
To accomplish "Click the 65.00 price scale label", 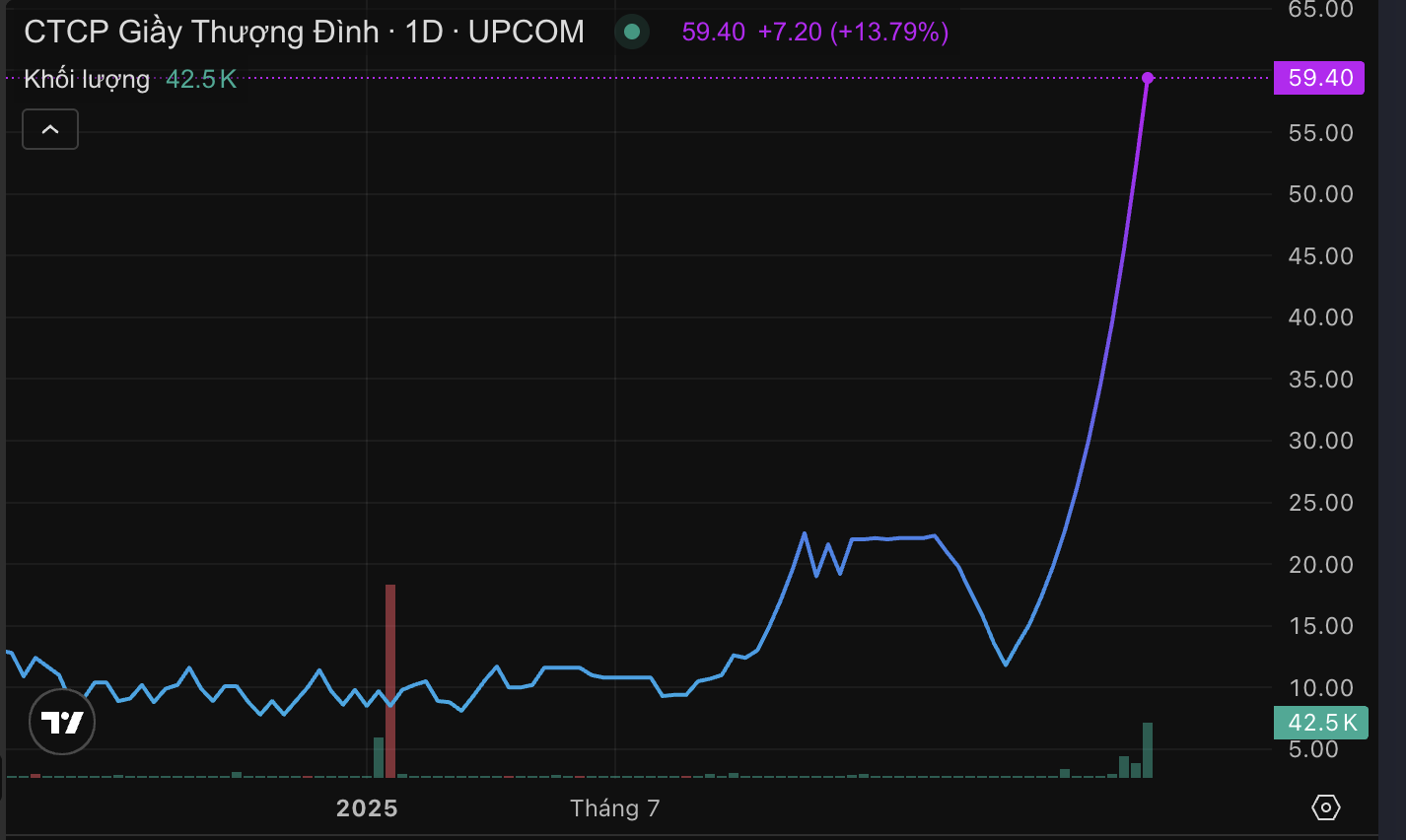I will point(1320,10).
